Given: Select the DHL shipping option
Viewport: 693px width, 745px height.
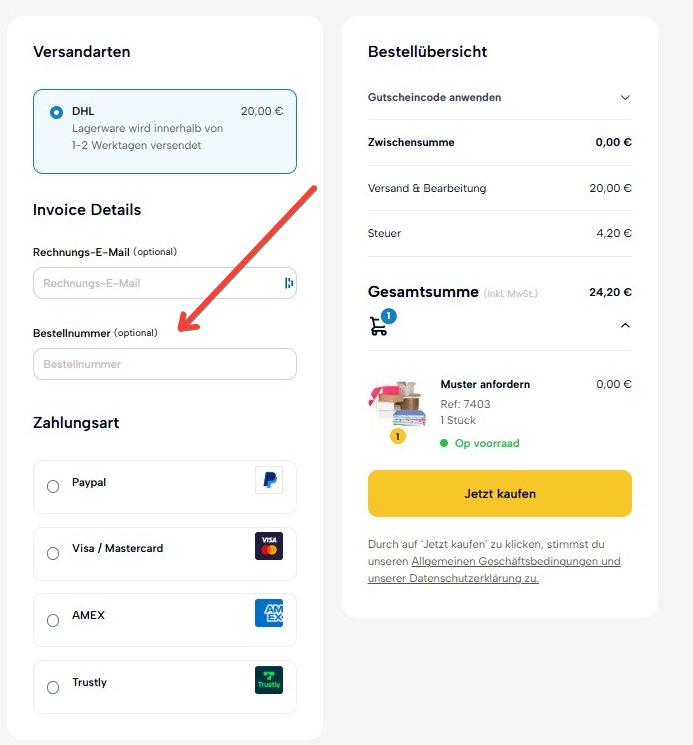Looking at the screenshot, I should coord(57,112).
